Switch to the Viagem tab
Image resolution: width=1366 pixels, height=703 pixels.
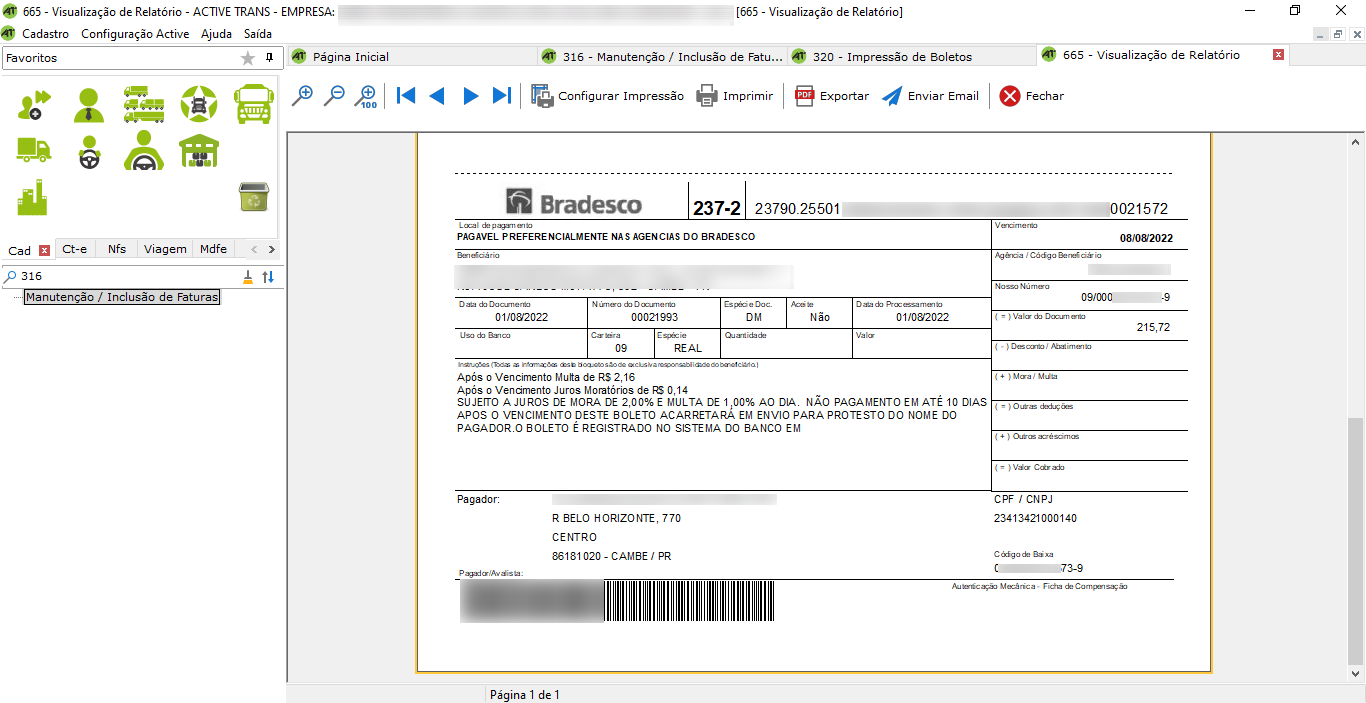pos(165,249)
